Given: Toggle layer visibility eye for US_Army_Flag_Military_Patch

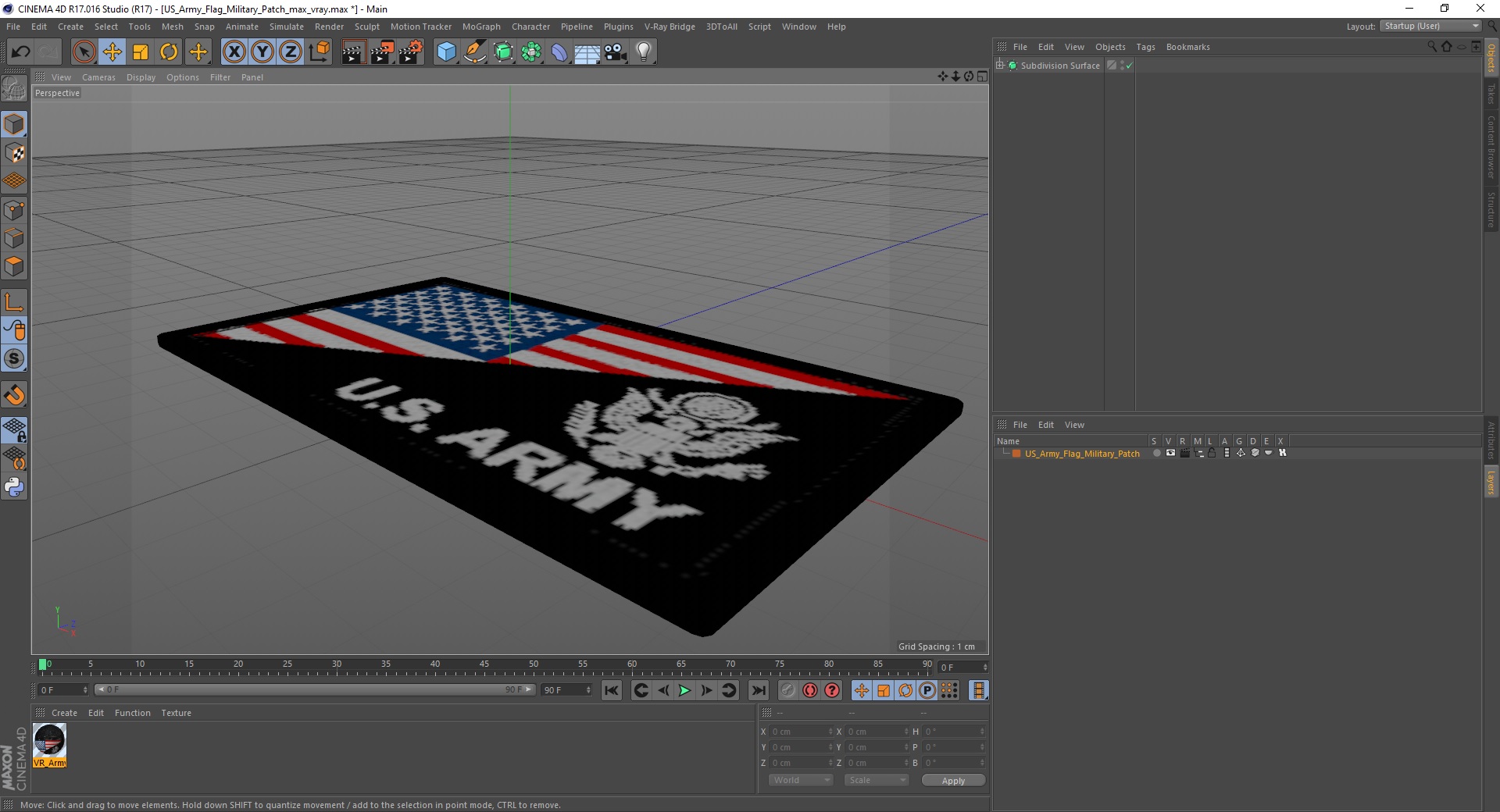Looking at the screenshot, I should [x=1170, y=453].
